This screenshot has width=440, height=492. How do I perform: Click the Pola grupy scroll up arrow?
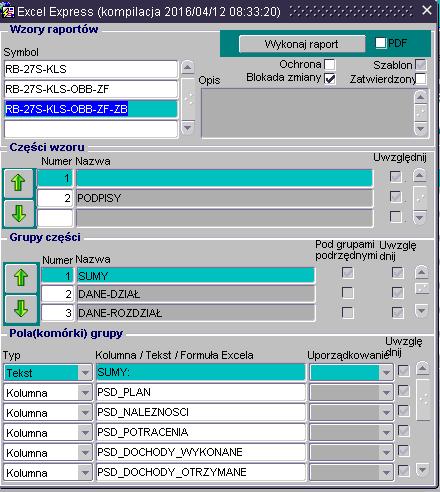(x=423, y=368)
